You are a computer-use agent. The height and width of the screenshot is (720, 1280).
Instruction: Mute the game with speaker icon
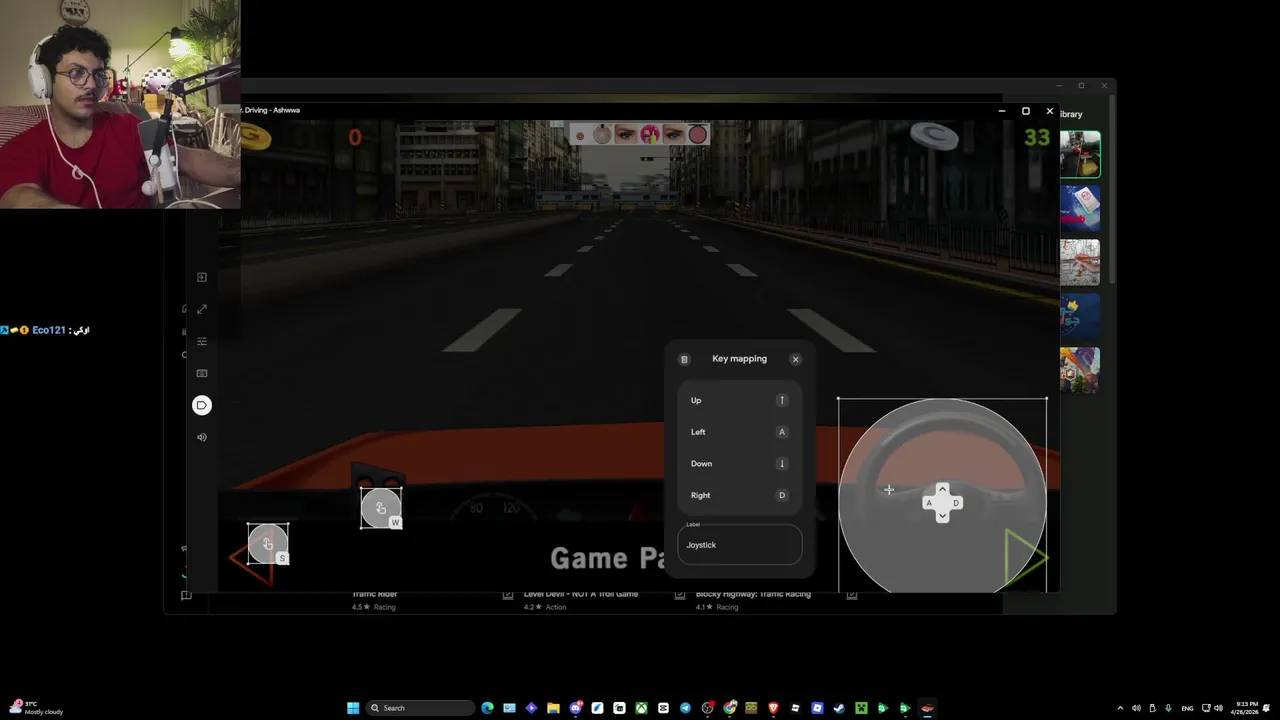point(202,437)
